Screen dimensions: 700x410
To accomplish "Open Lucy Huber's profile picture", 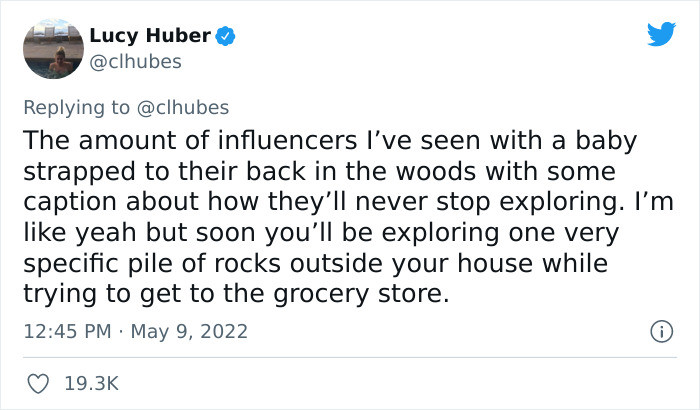I will tap(53, 49).
